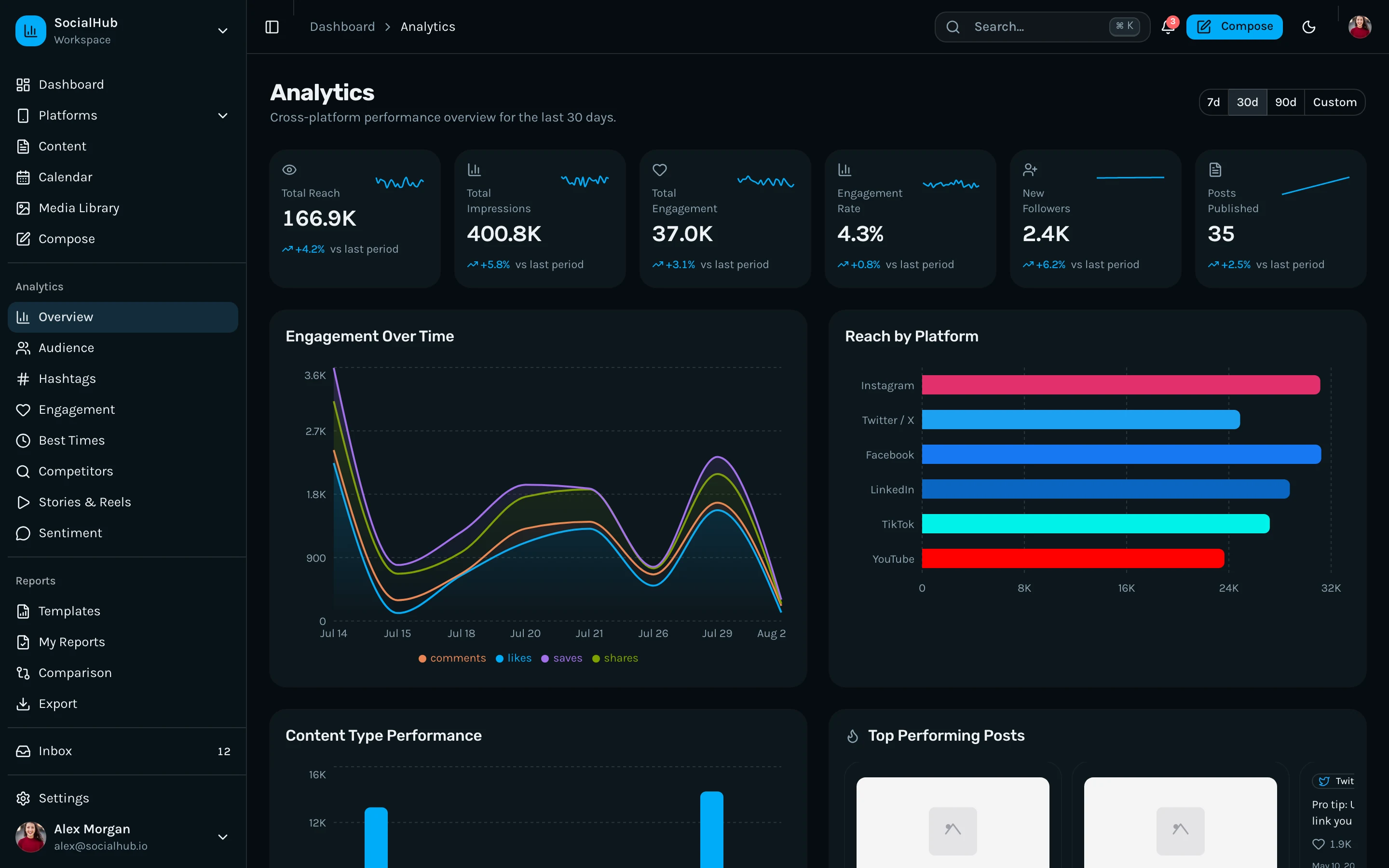The image size is (1389, 868).
Task: Expand the SocialHub workspace switcher chevron
Action: point(223,31)
